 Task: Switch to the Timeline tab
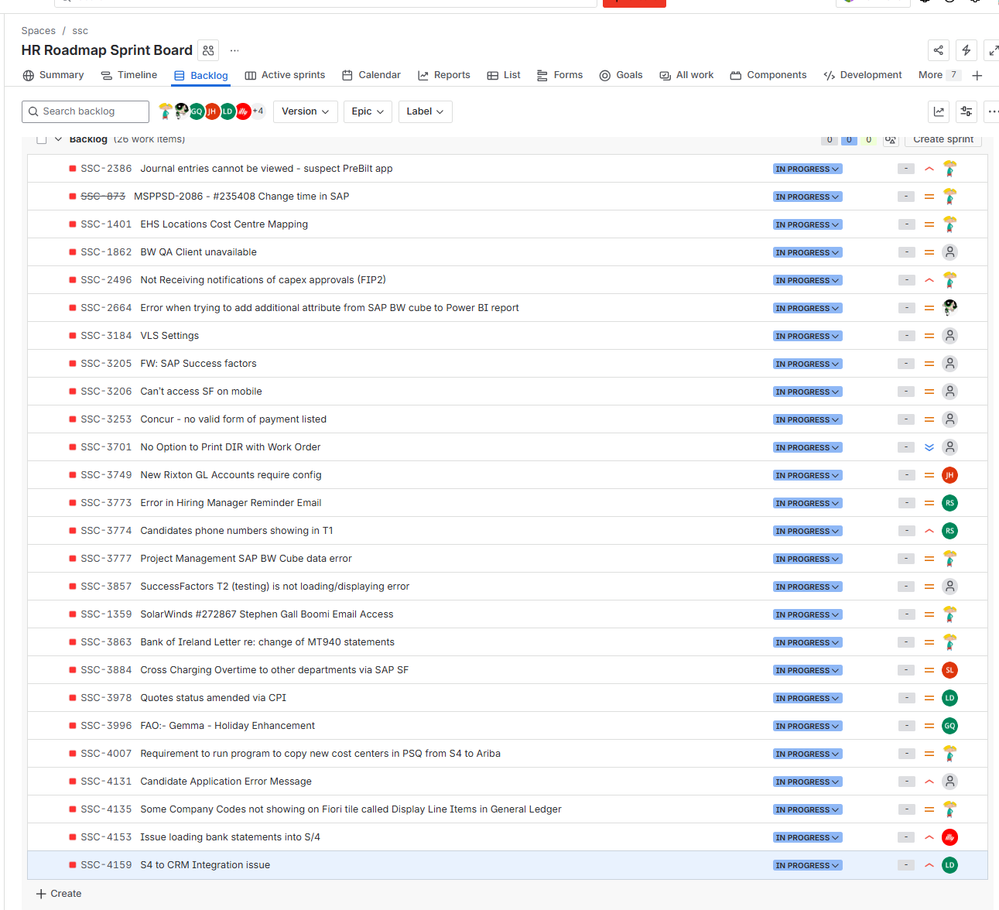click(x=130, y=74)
